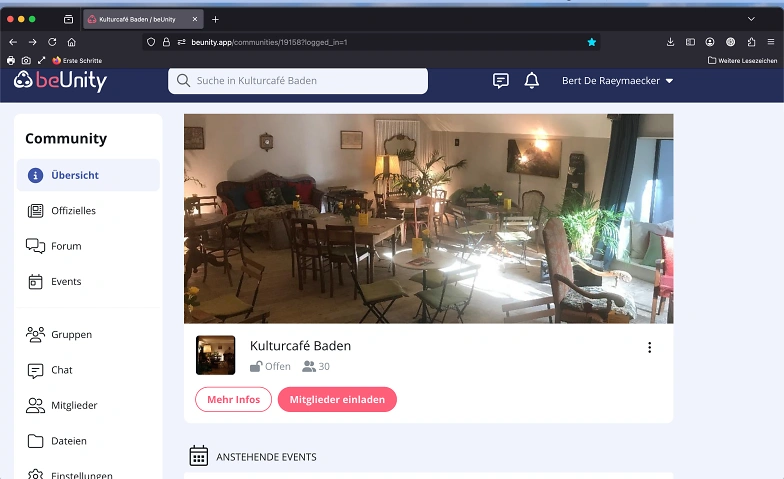The image size is (784, 479).
Task: Click the screenshot camera icon
Action: [x=26, y=60]
